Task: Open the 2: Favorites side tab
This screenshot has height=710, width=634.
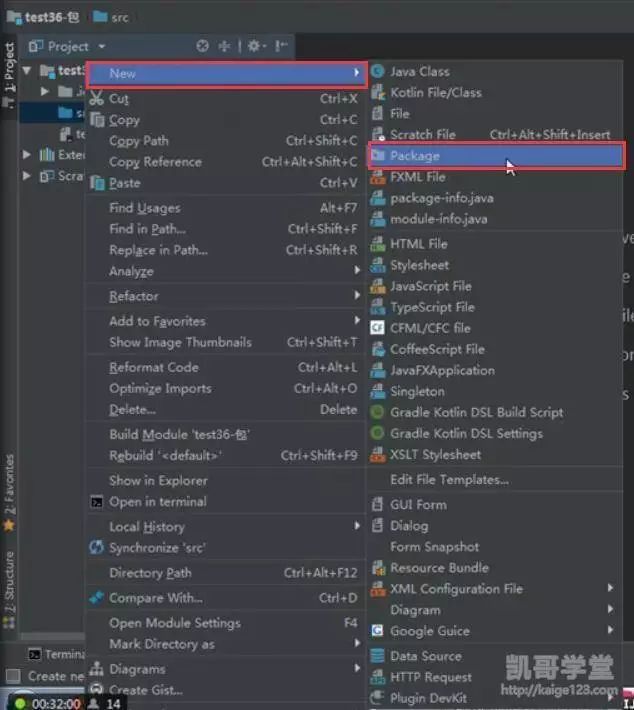Action: [9, 493]
